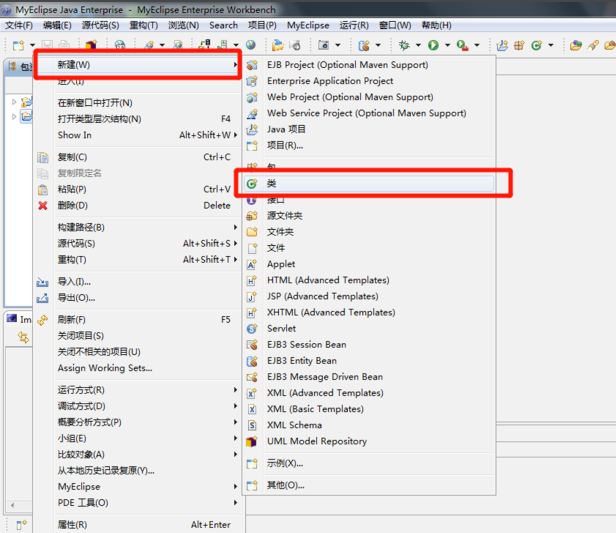616x533 pixels.
Task: Open the 编辑(E) menu
Action: (57, 26)
